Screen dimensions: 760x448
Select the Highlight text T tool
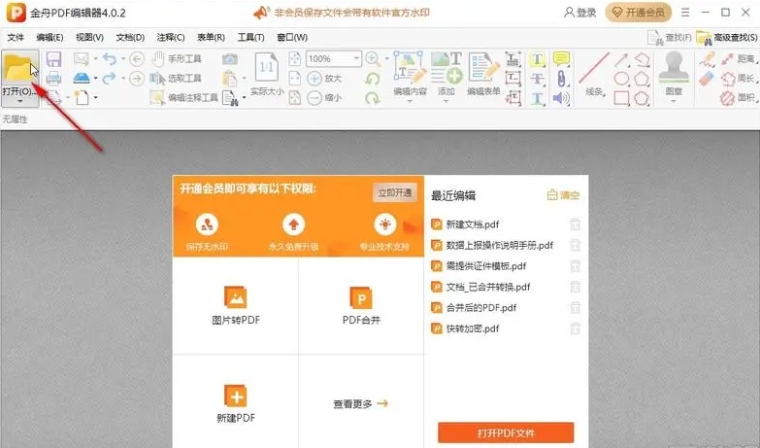pyautogui.click(x=537, y=59)
